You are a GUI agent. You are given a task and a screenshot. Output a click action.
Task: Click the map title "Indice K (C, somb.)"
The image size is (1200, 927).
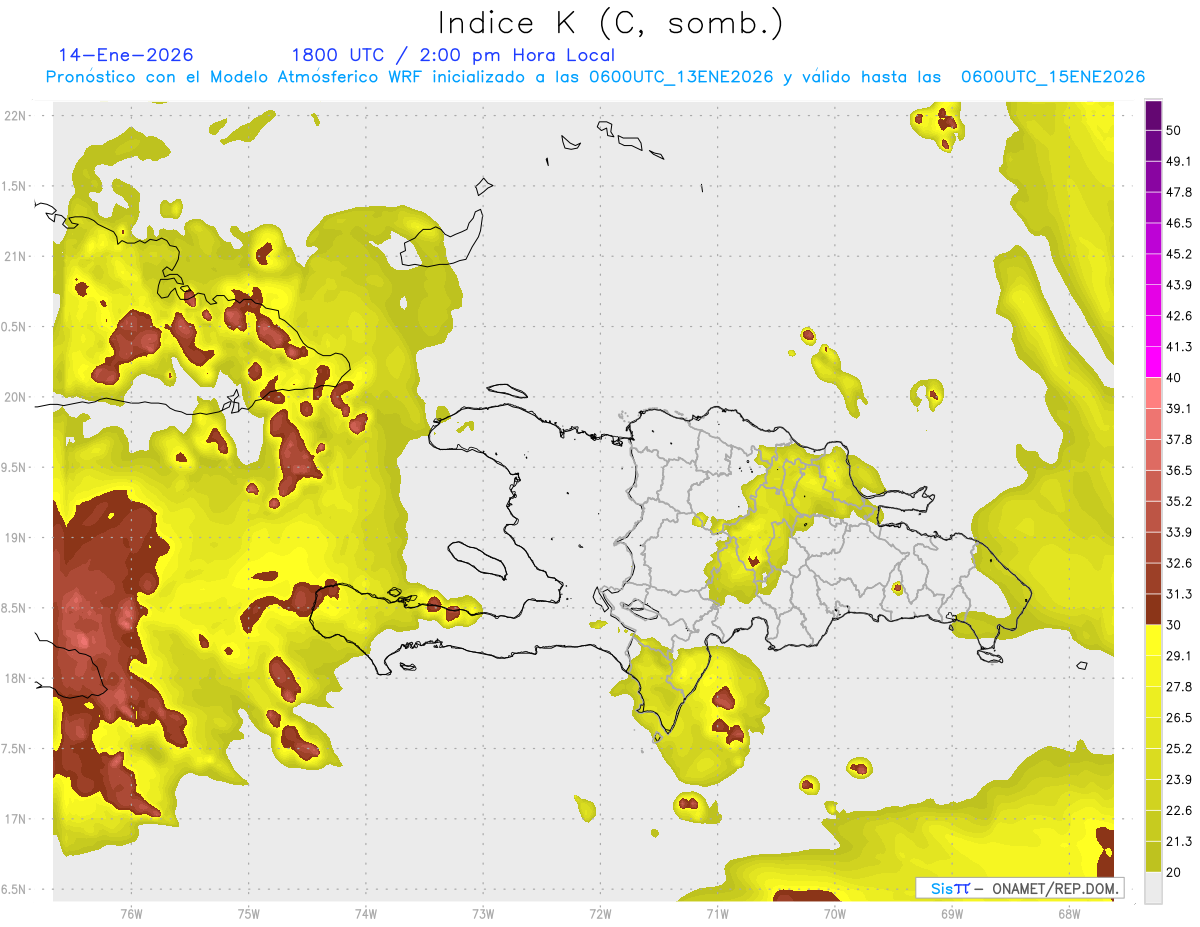[x=611, y=23]
